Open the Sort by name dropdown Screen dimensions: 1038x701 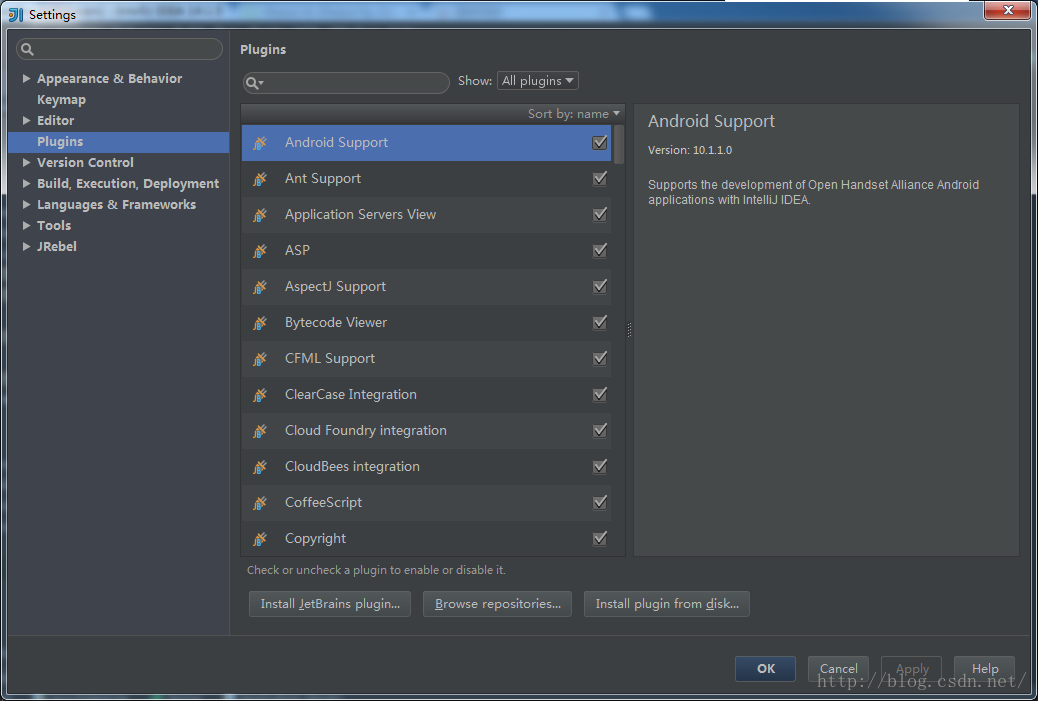573,114
